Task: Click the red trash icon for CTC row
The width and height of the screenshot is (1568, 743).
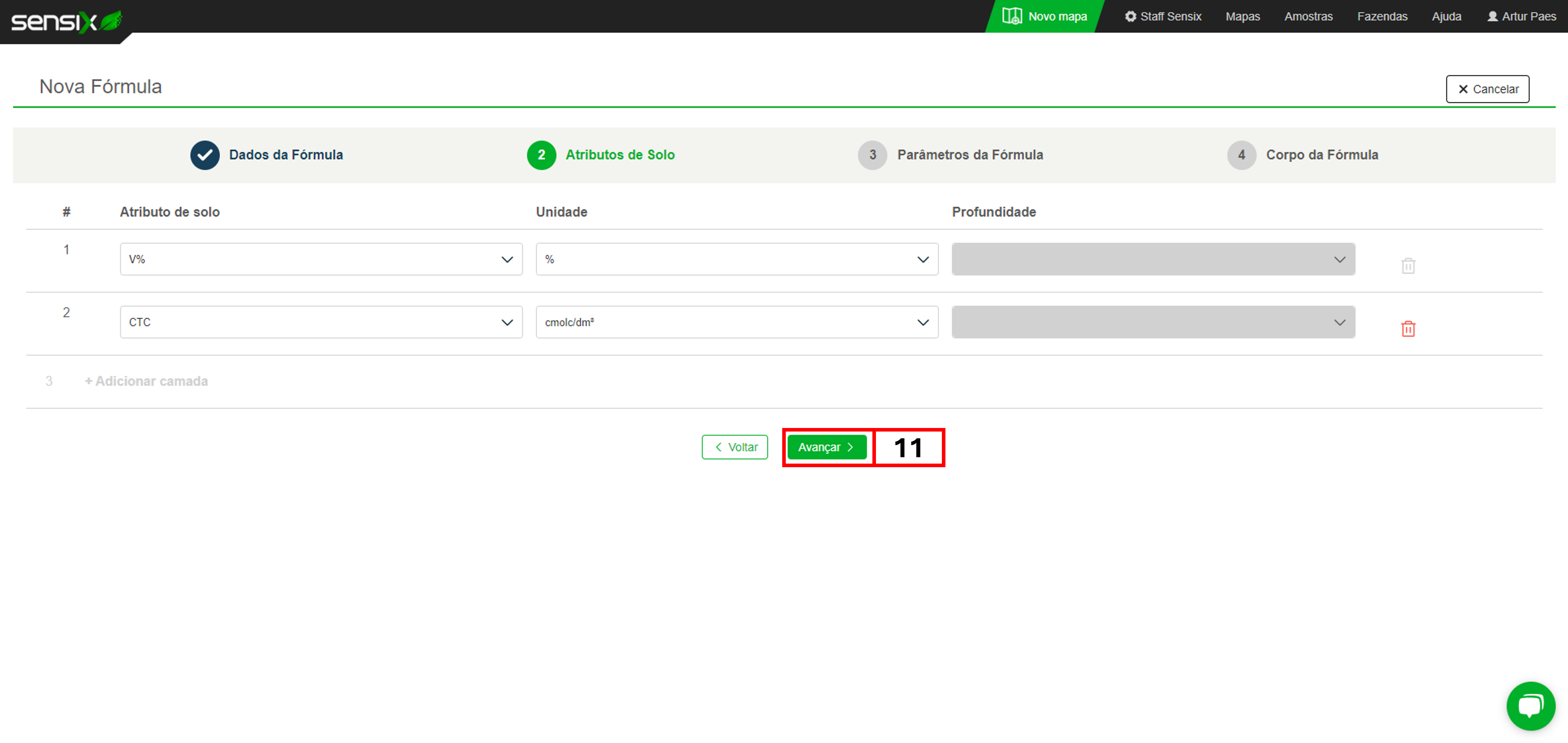Action: point(1407,329)
